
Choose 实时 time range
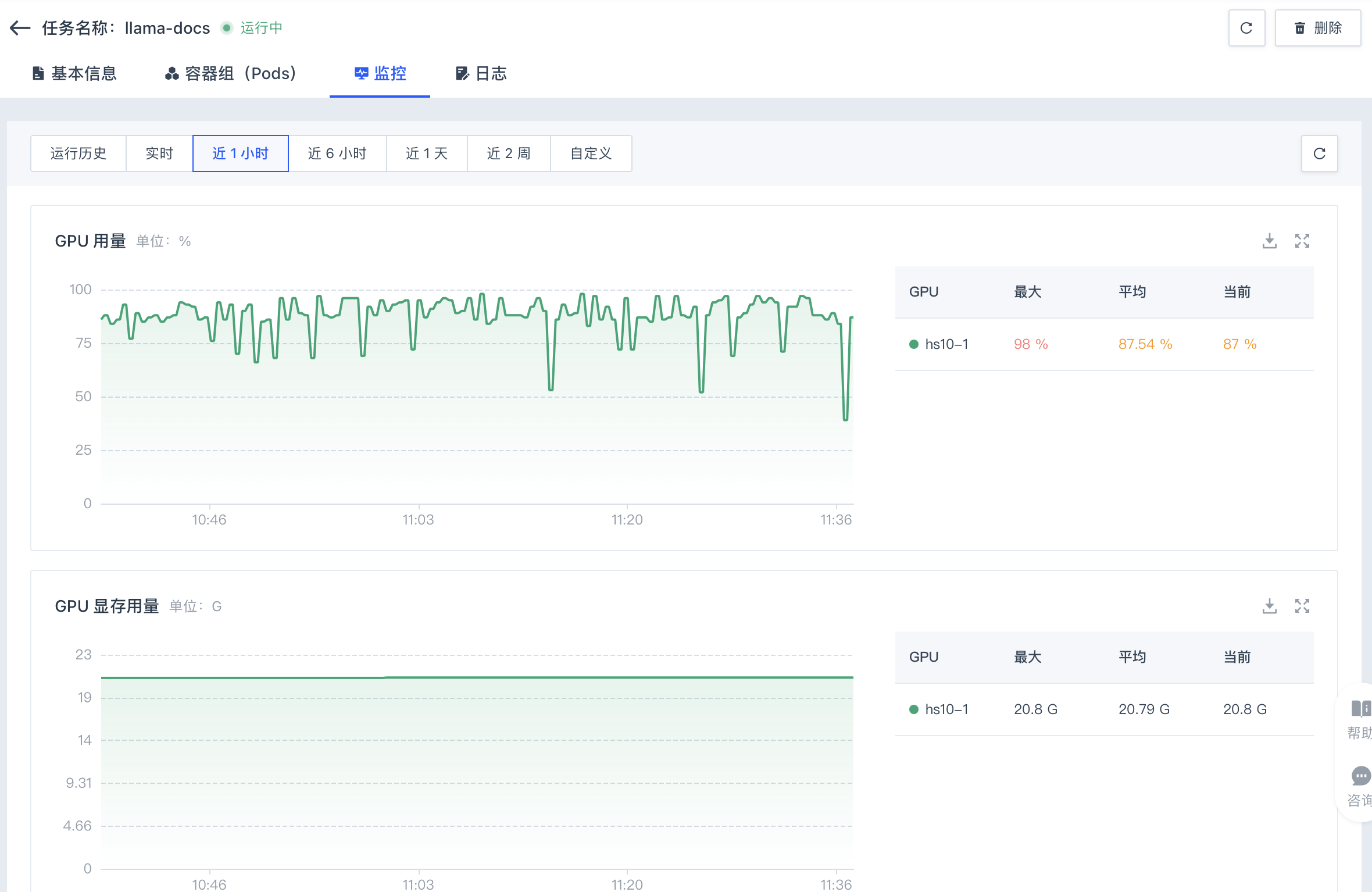159,154
